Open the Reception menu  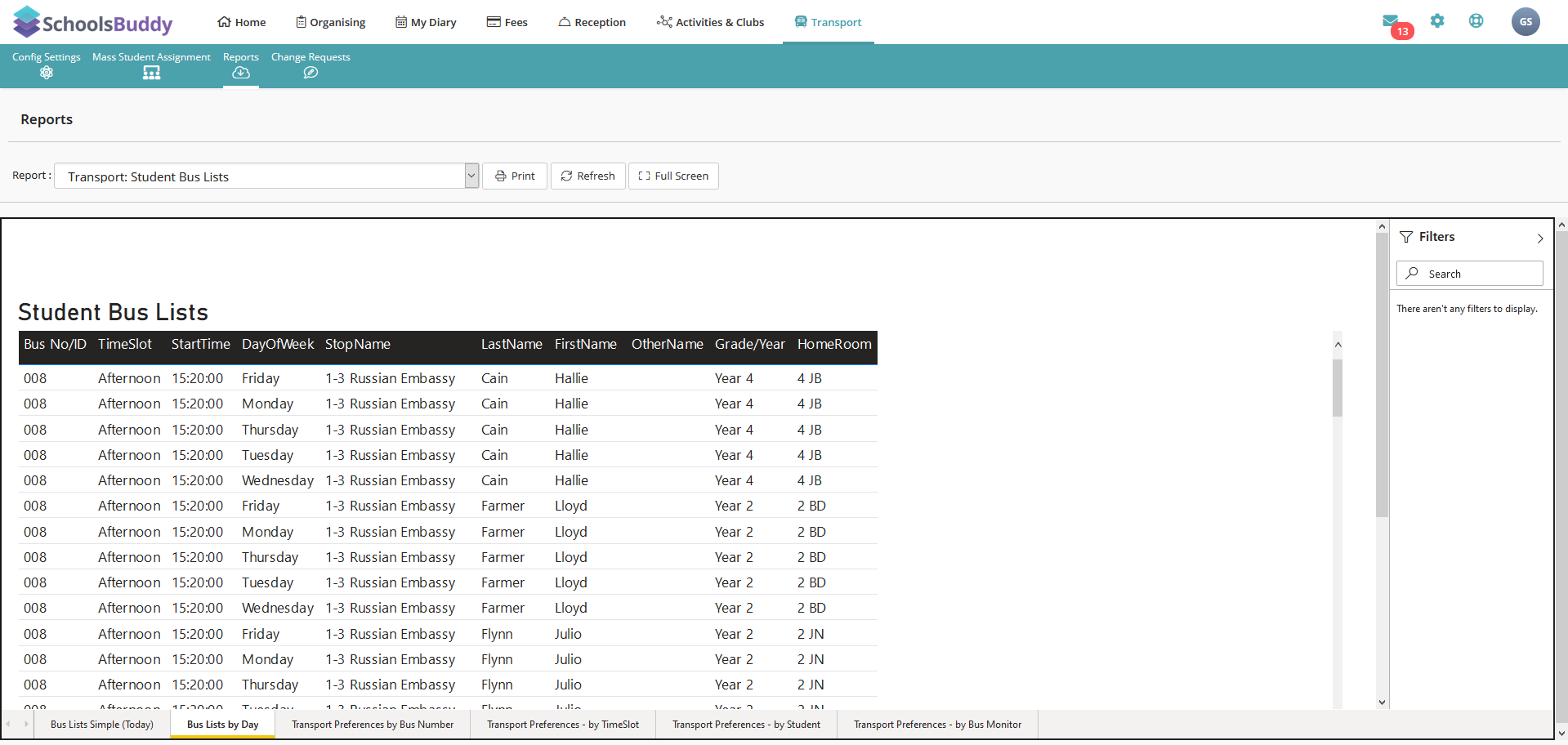click(592, 22)
